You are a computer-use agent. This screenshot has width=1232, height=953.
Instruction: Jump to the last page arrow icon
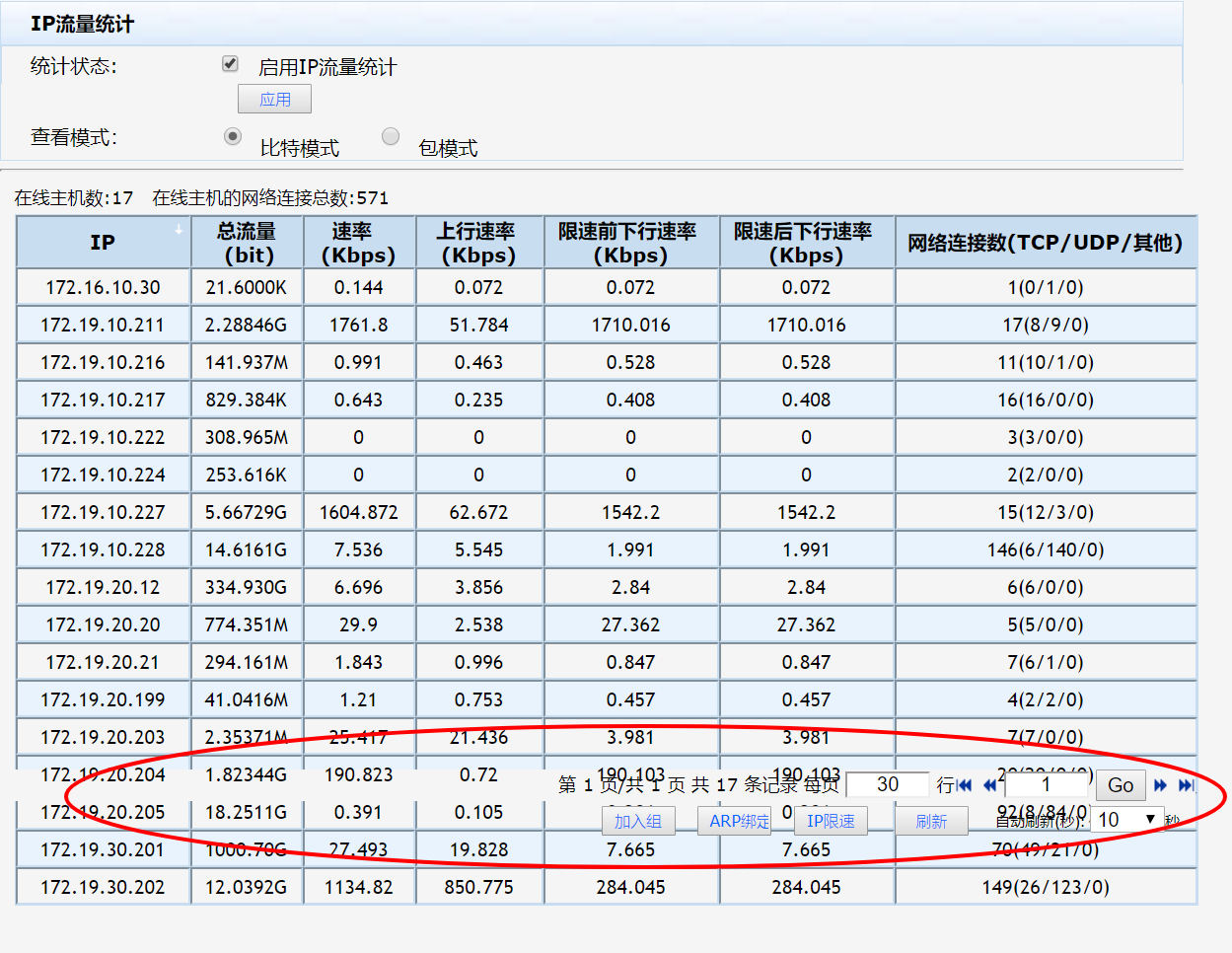pos(1186,785)
